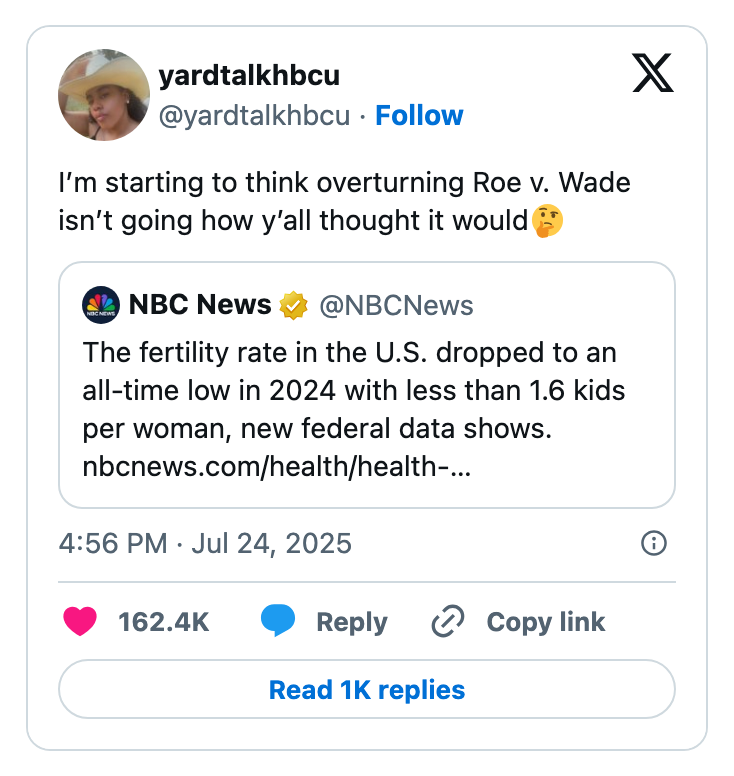Click the bold yardtalkhbcu display name

249,78
